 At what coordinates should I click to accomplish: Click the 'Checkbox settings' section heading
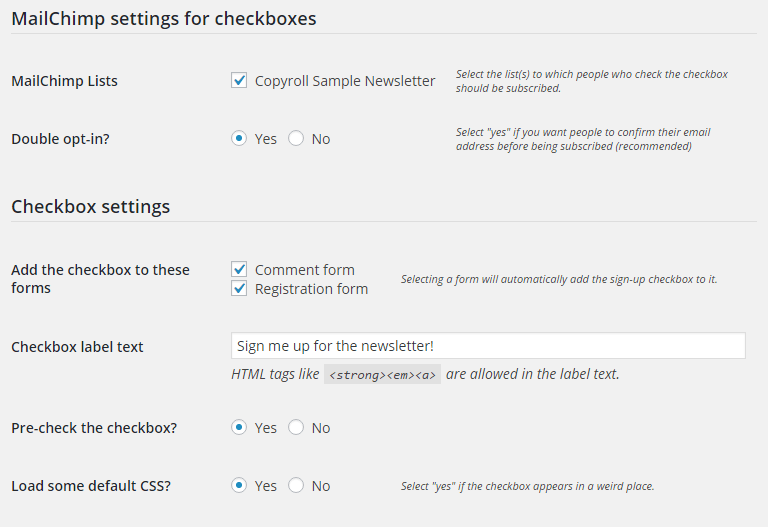point(91,207)
